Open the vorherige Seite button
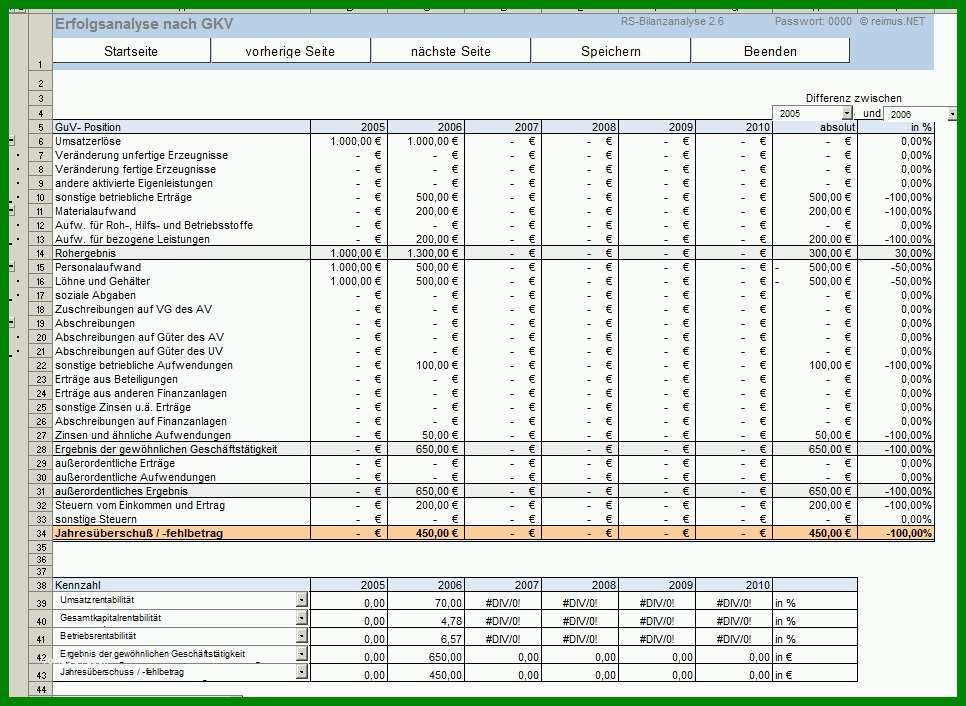The image size is (966, 706). click(290, 51)
